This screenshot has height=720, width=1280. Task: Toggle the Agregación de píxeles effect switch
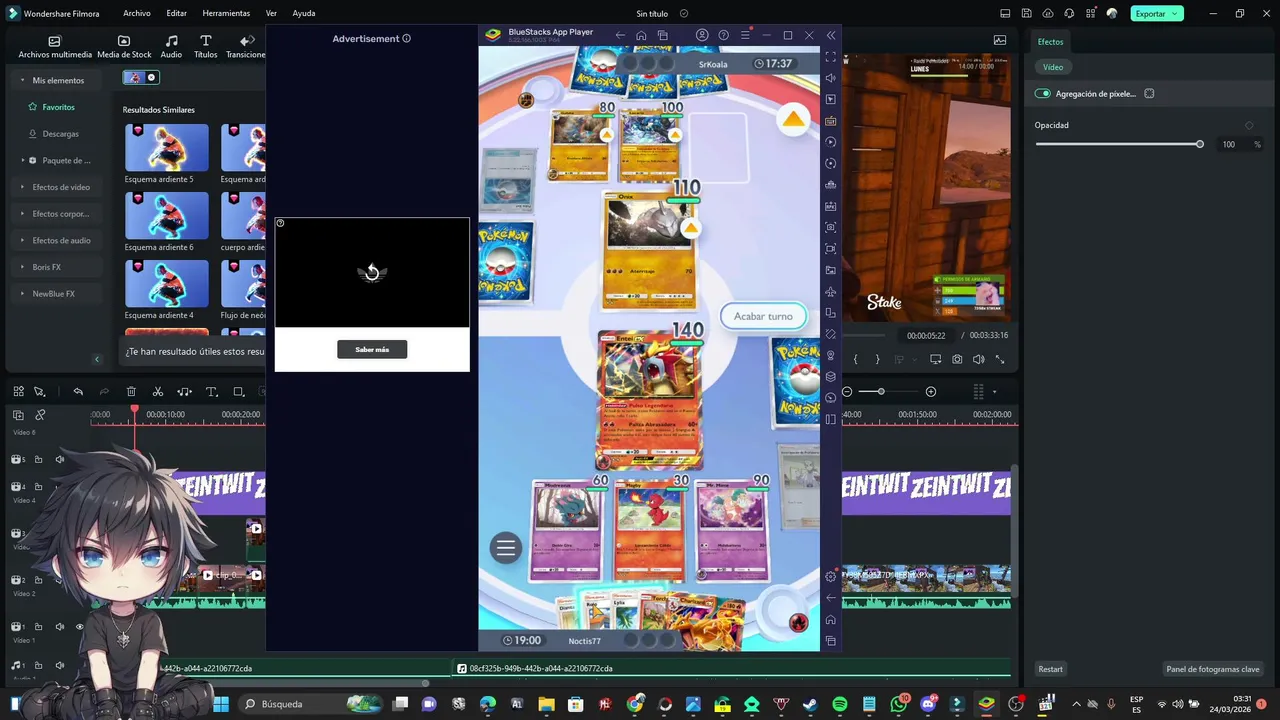tap(1043, 94)
